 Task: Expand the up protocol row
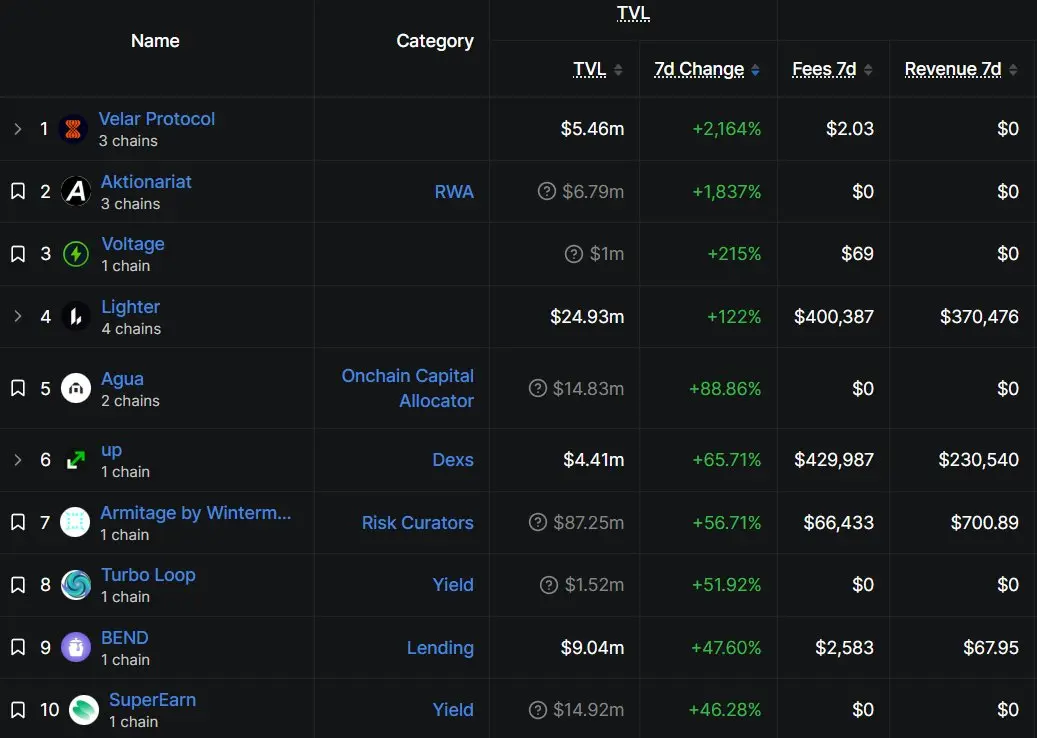pyautogui.click(x=18, y=460)
